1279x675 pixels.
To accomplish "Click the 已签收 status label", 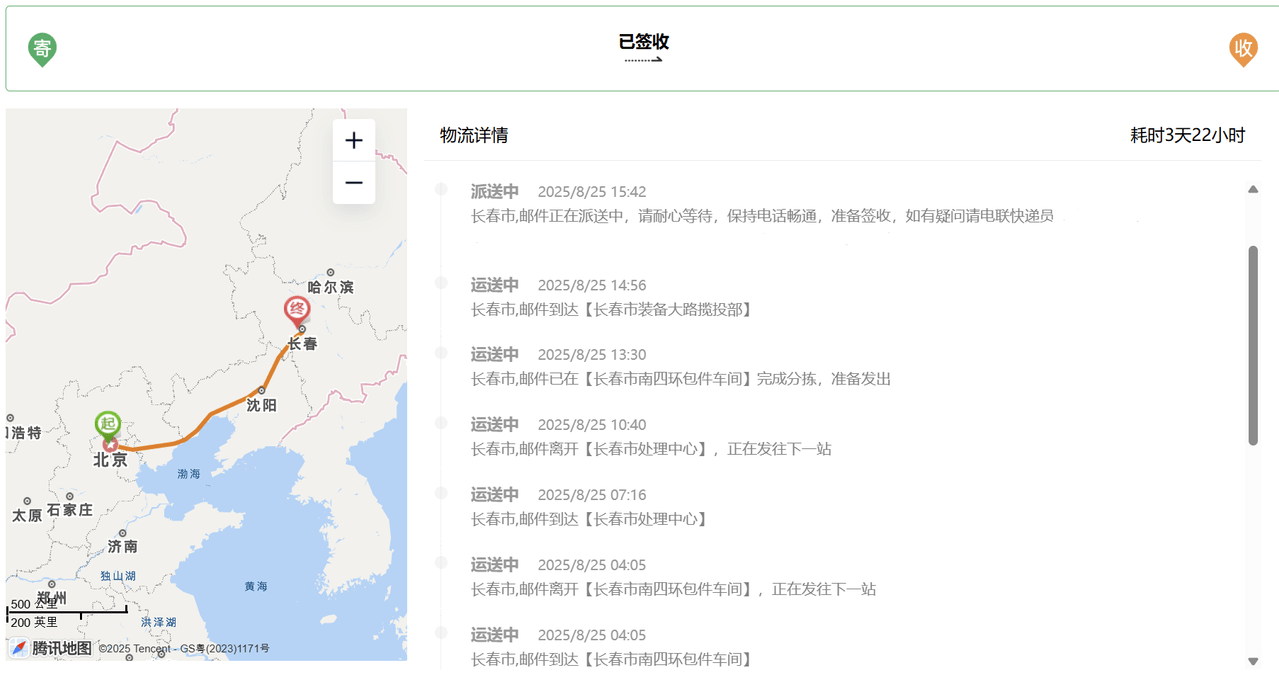I will [x=644, y=41].
